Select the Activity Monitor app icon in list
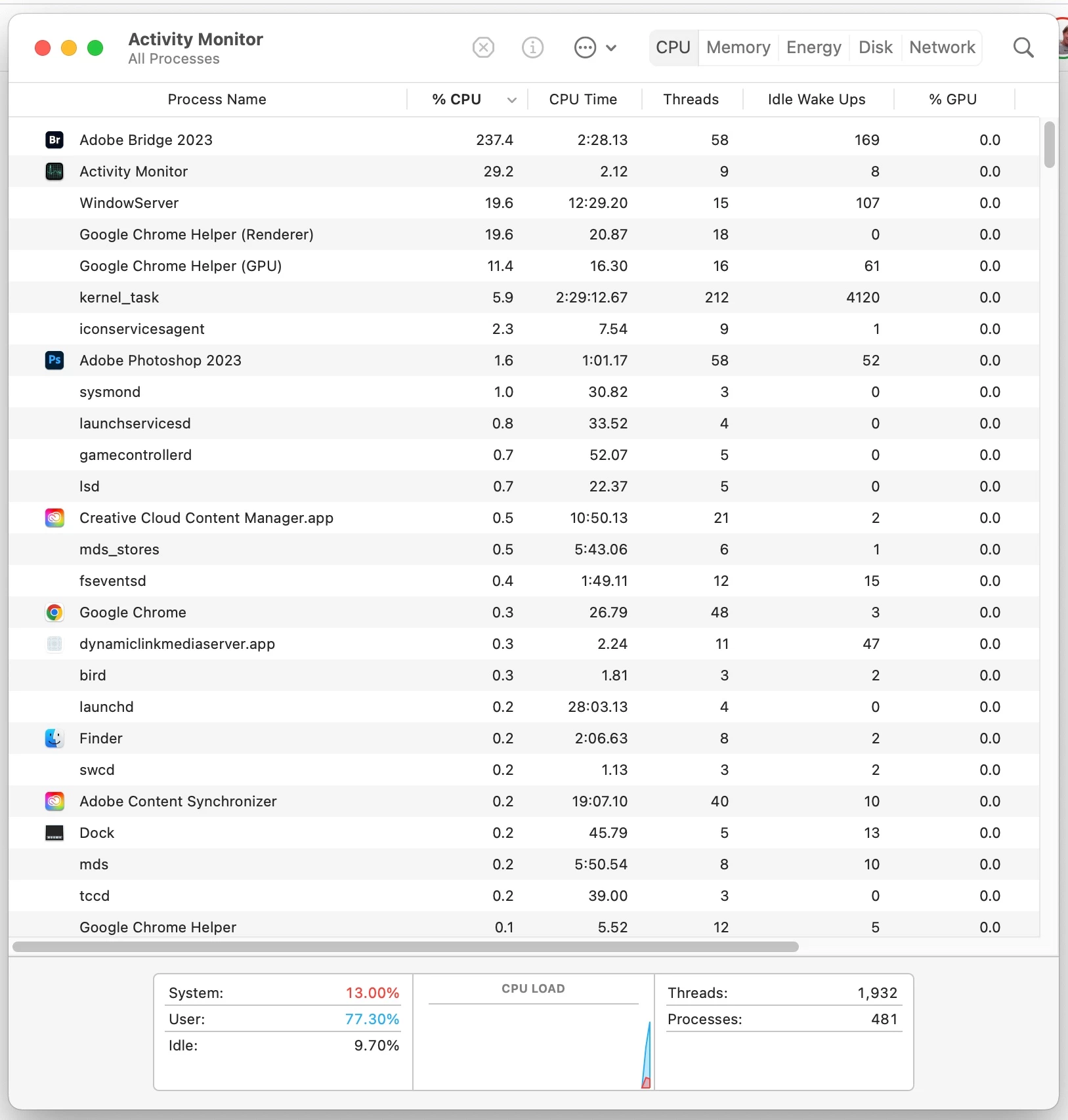 [54, 171]
